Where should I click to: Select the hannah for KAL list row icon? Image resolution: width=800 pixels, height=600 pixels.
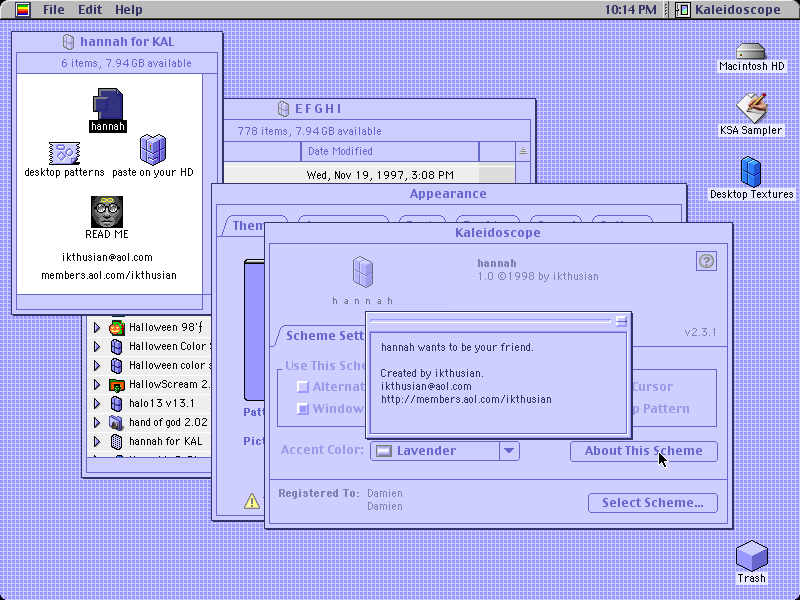pyautogui.click(x=117, y=441)
